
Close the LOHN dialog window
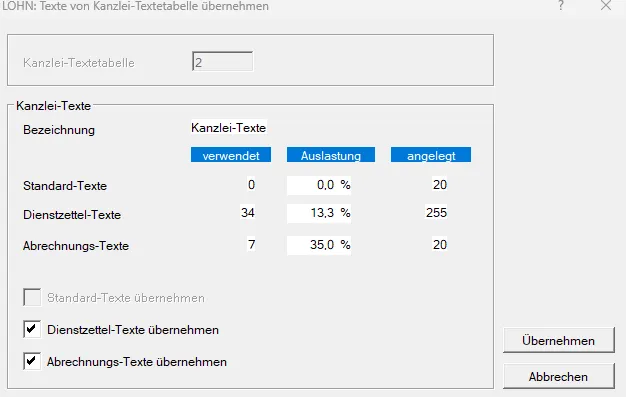coord(606,6)
